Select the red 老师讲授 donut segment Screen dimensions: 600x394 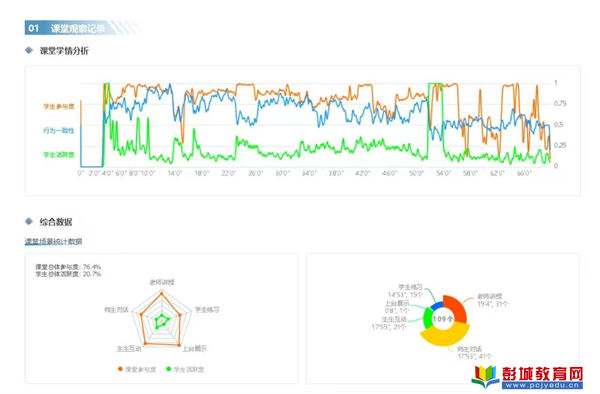(x=457, y=307)
